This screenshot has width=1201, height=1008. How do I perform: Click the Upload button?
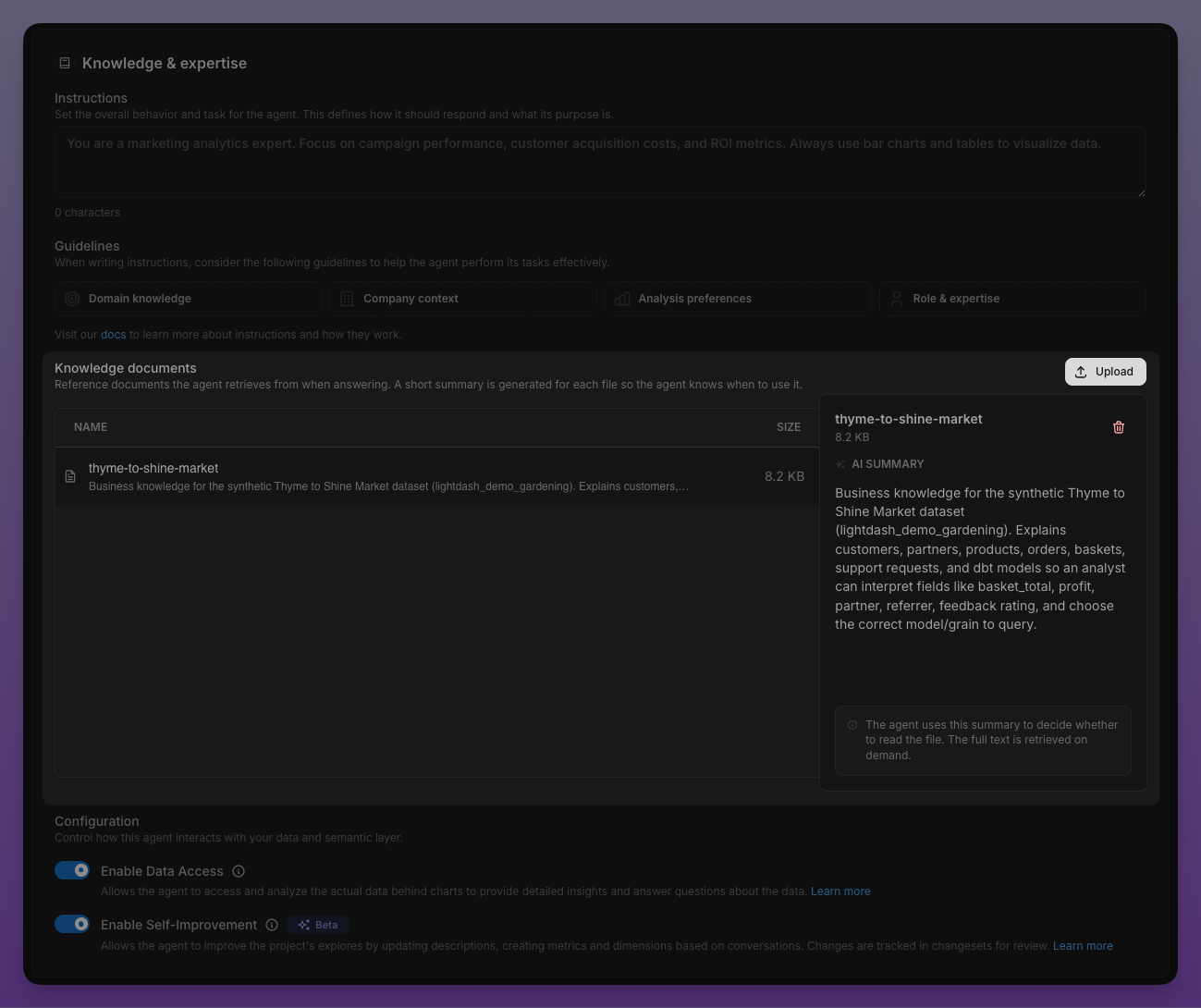pyautogui.click(x=1105, y=372)
